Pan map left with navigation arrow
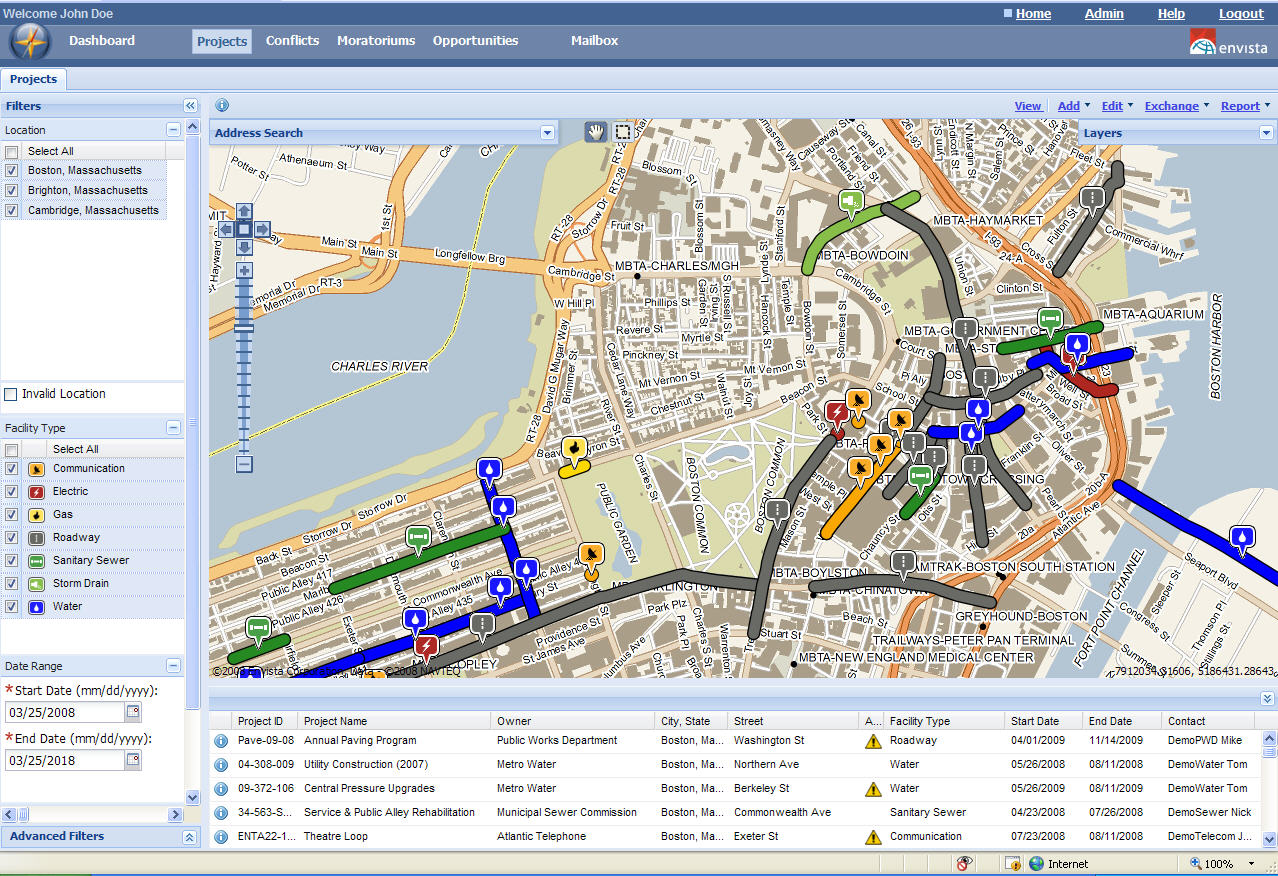1278x876 pixels. pyautogui.click(x=226, y=230)
